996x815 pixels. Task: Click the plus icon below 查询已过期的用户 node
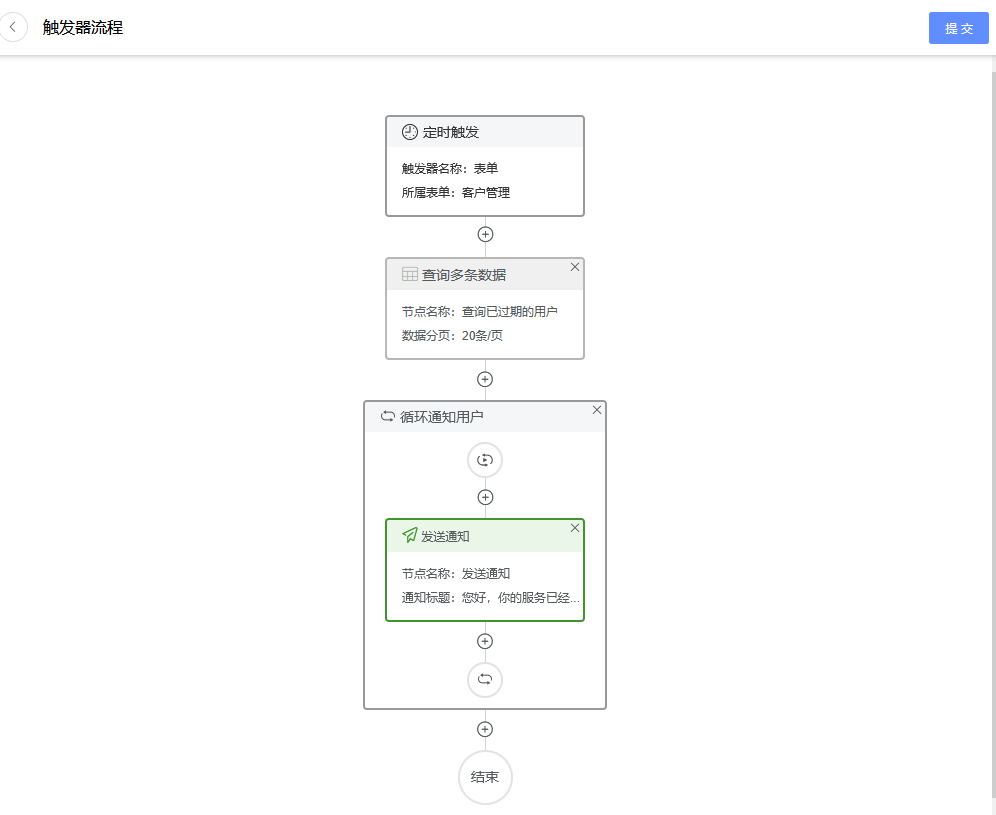[x=485, y=379]
